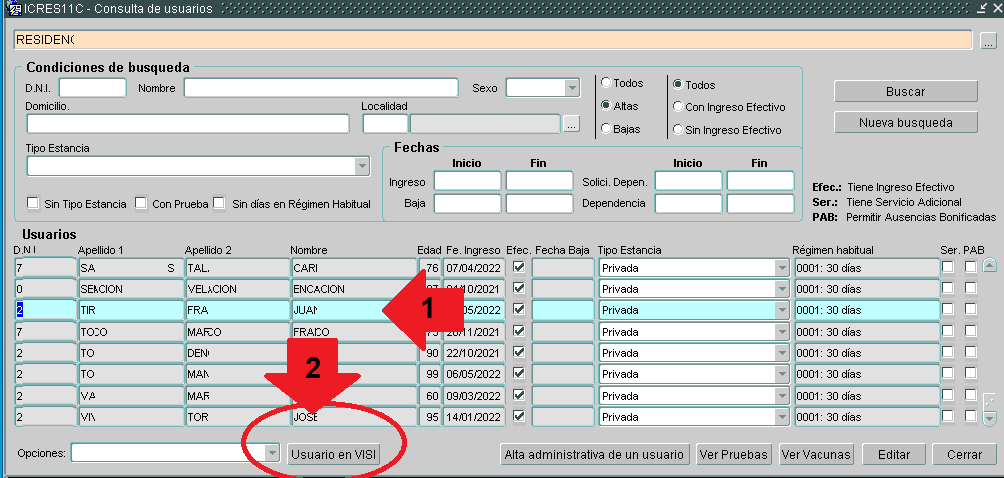Tick the Con Prueba checkbox
Screen dimensions: 1004x478
tap(141, 203)
